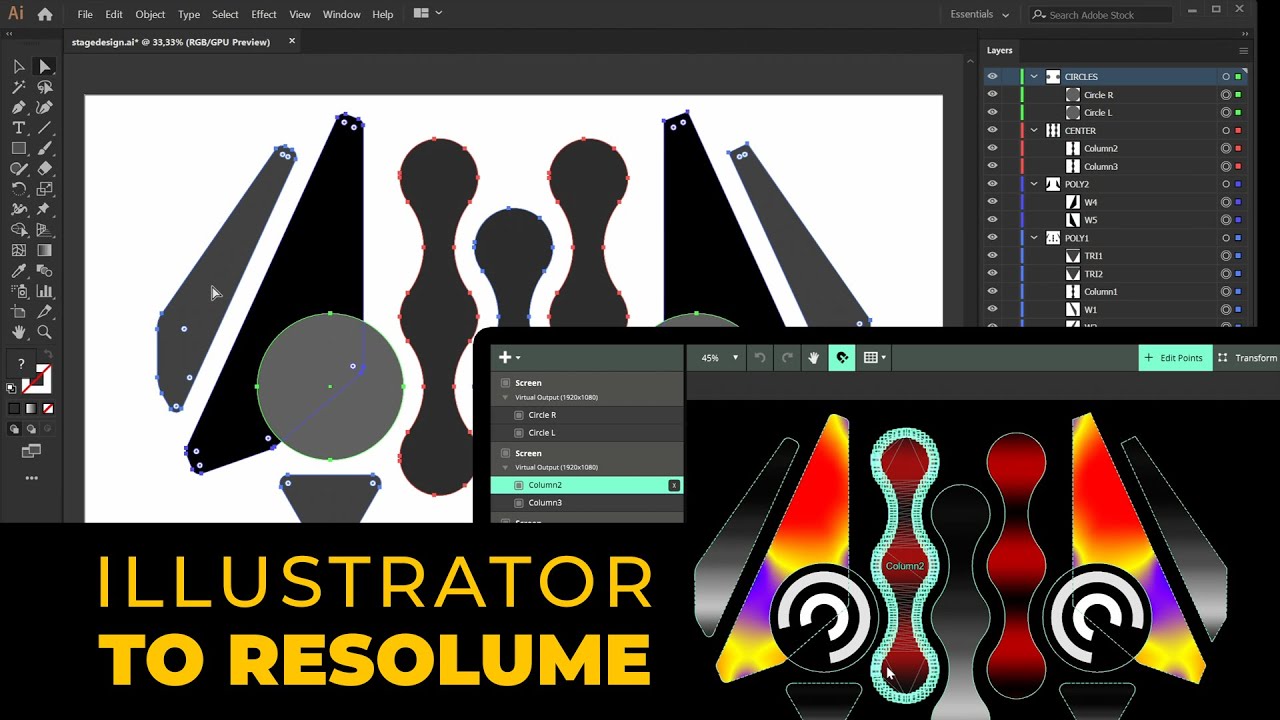Click the Stroke color box

(37, 378)
